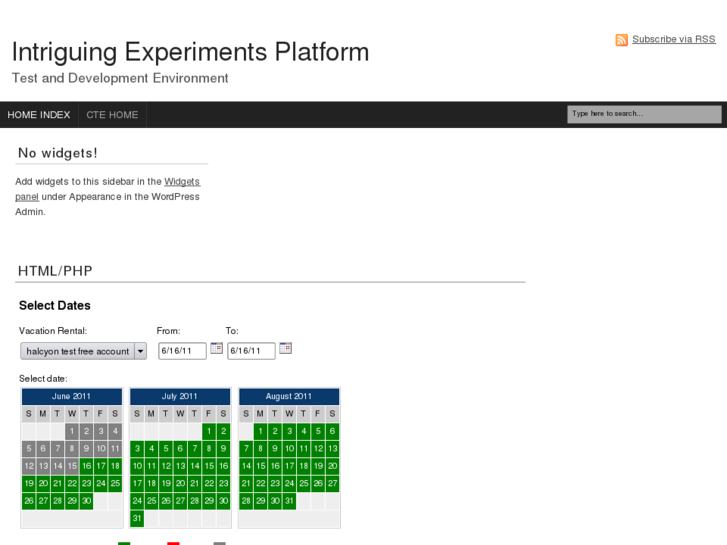Expand the Vacation Rental dropdown arrow
The image size is (727, 545).
140,351
